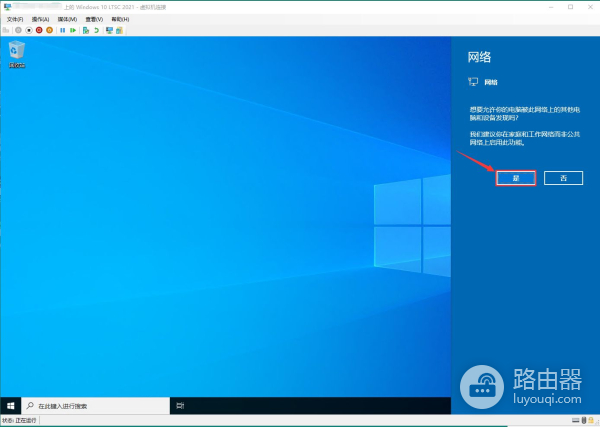The width and height of the screenshot is (600, 427).
Task: Click the keyboard icon in the status bar
Action: click(576, 420)
